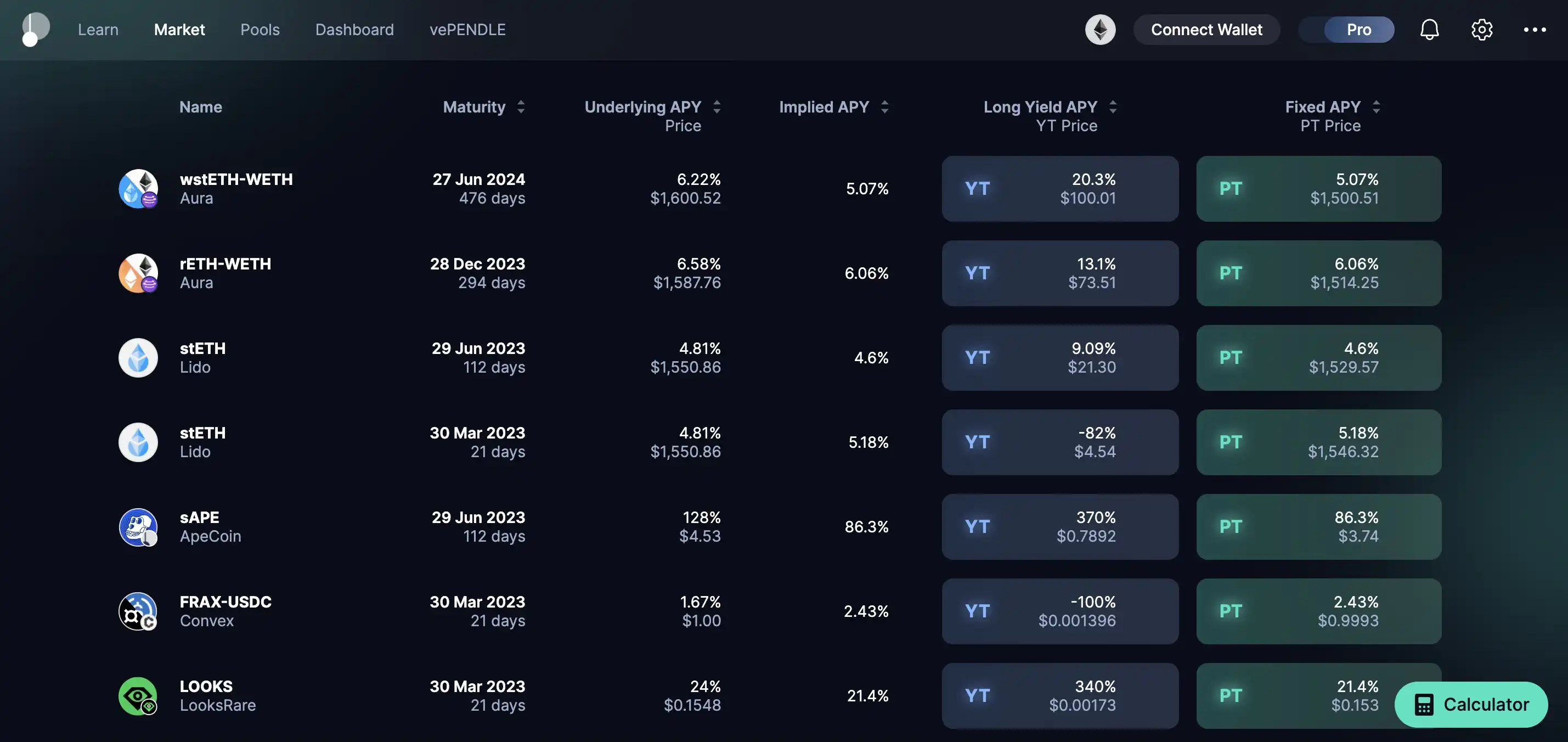This screenshot has height=742, width=1568.
Task: Click the FRAX-USDC PT icon
Action: point(1231,611)
